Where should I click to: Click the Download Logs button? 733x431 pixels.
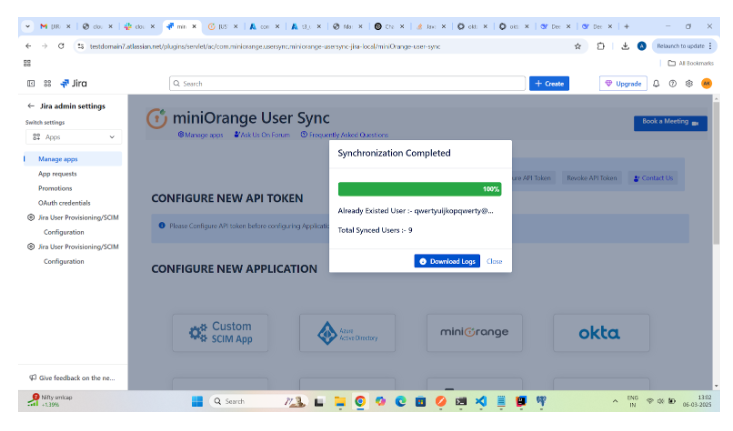click(x=447, y=261)
